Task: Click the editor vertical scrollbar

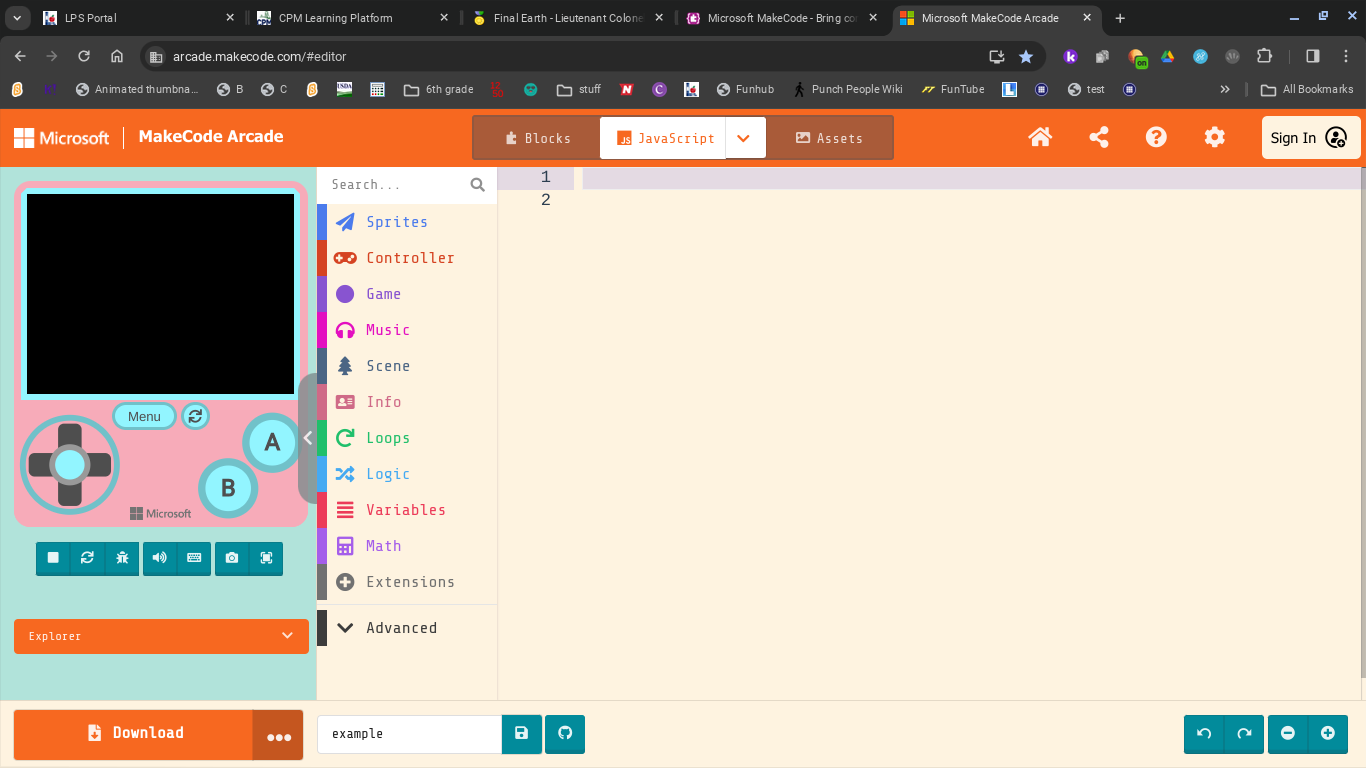Action: tap(1363, 421)
